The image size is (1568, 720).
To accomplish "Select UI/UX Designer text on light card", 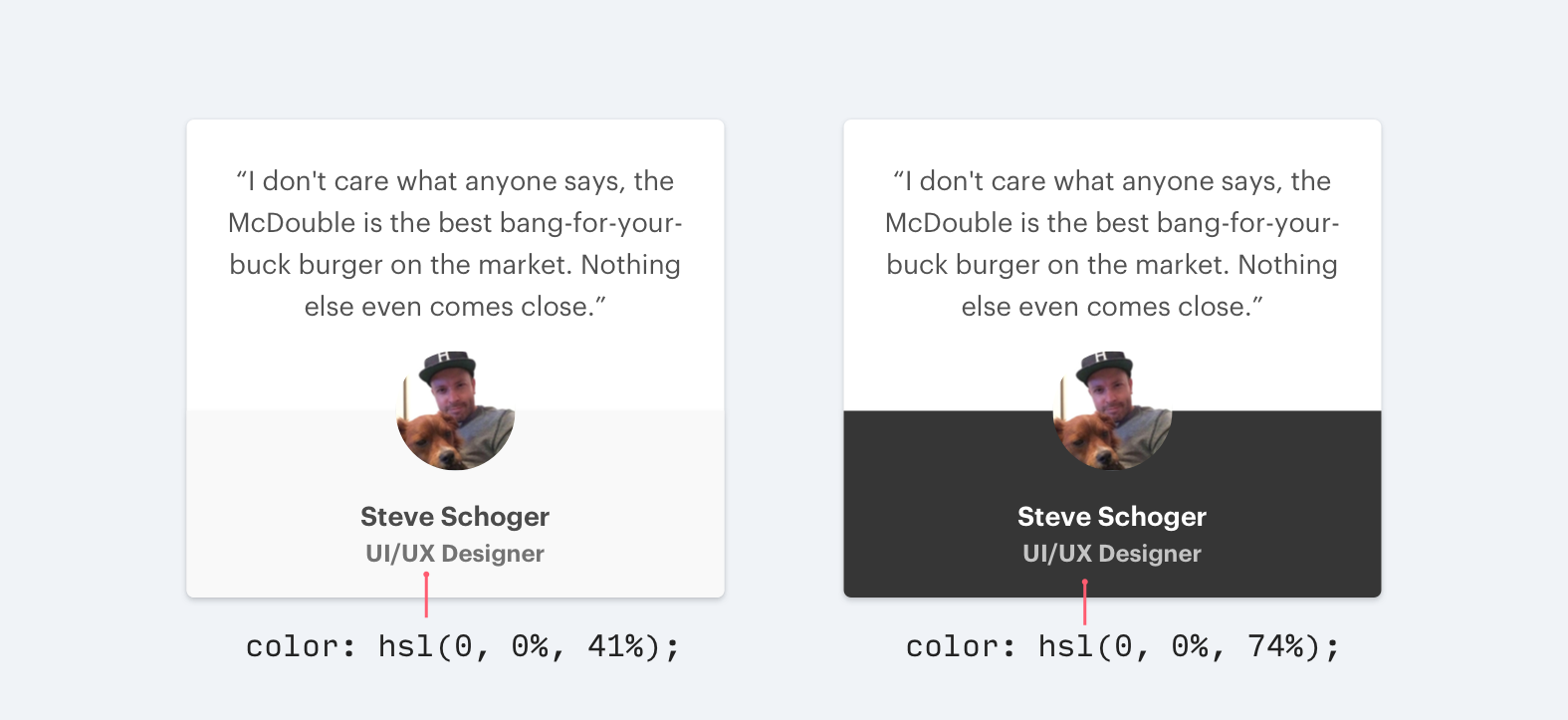I will coord(455,554).
